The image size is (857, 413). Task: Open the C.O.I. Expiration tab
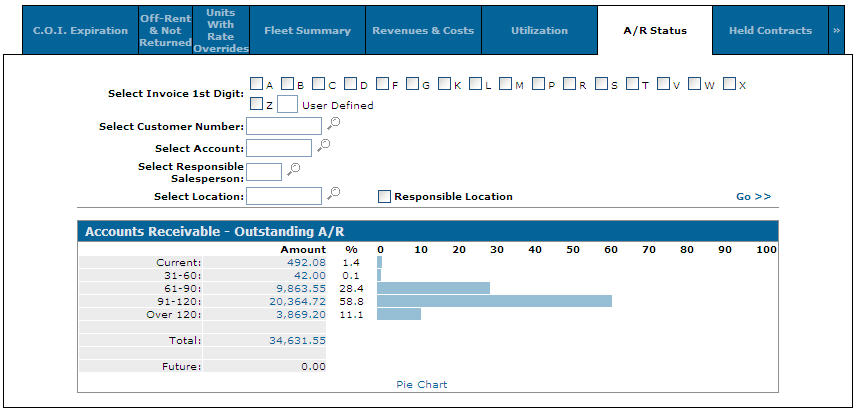80,30
